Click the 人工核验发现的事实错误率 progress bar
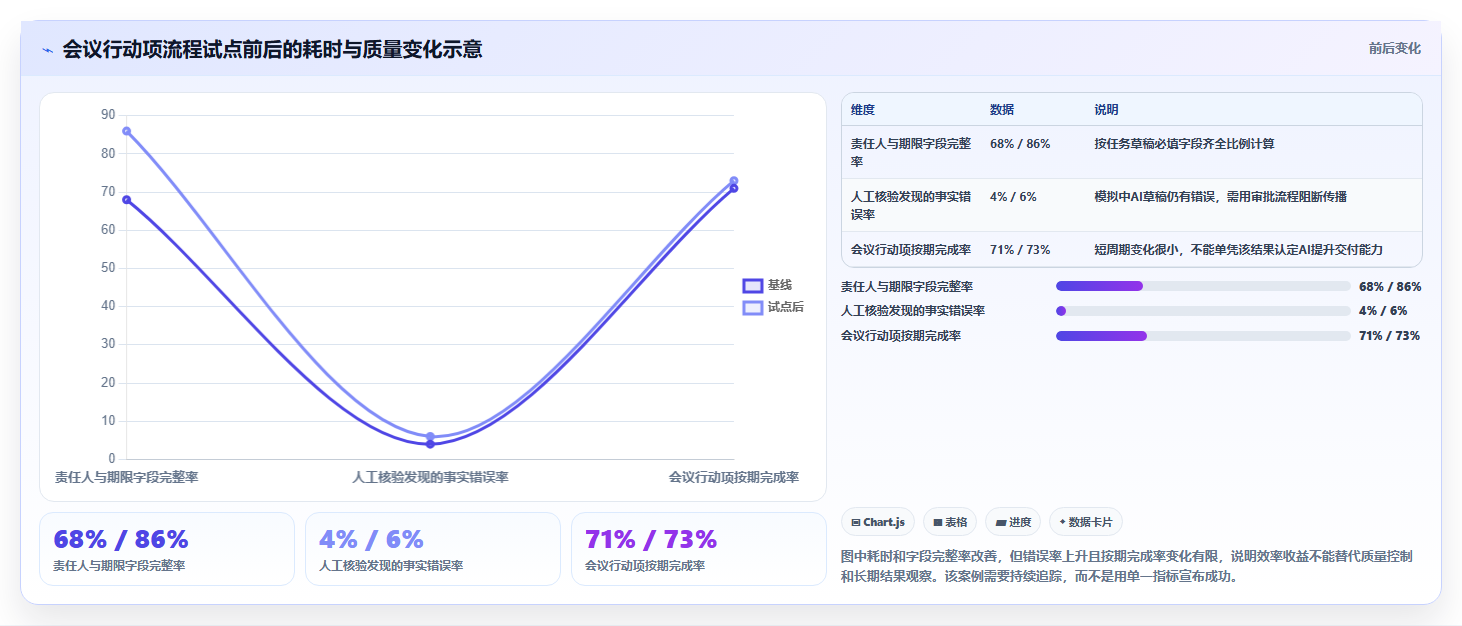The width and height of the screenshot is (1462, 626). [x=1203, y=311]
